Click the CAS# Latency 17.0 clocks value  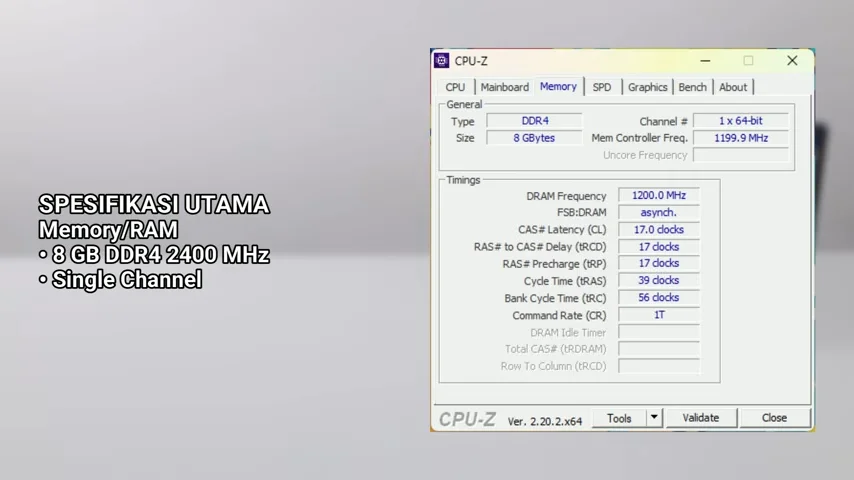pos(658,229)
